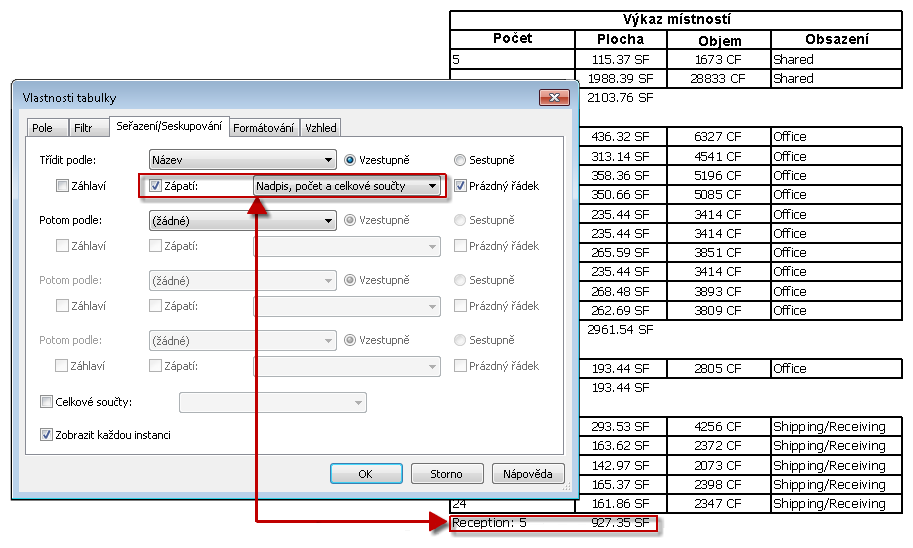
Task: Select the 2073 CF volume cell
Action: click(719, 465)
